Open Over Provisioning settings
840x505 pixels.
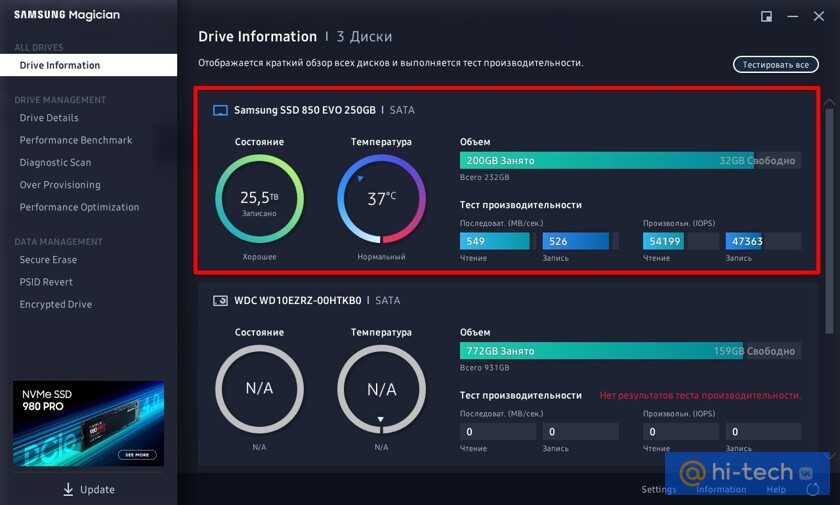point(60,185)
